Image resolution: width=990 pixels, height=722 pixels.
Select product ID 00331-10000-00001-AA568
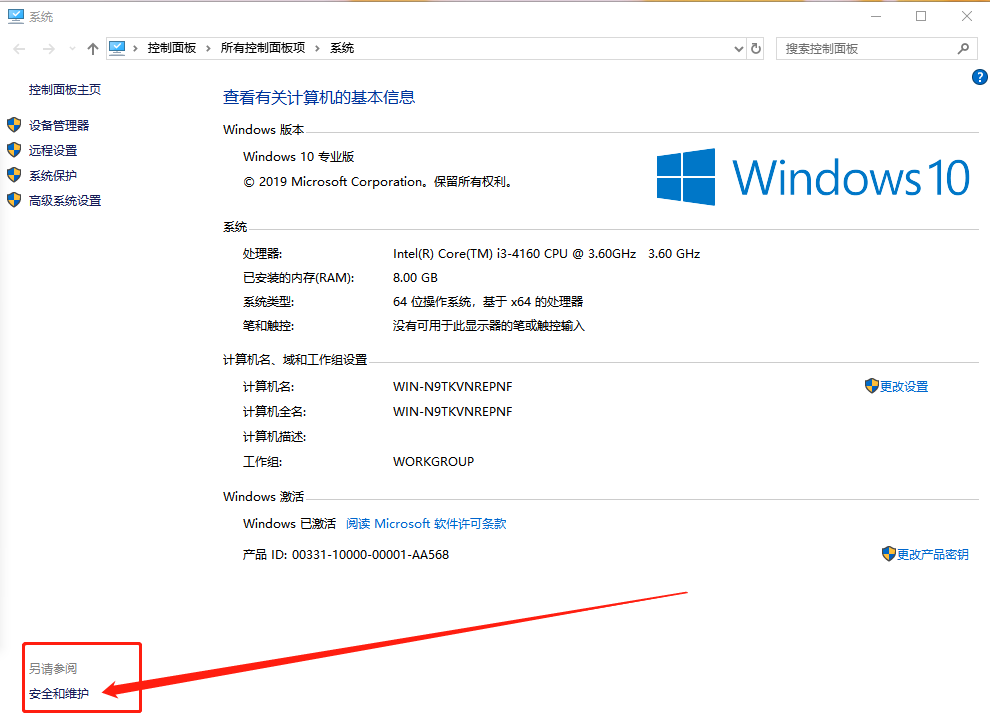click(x=371, y=555)
